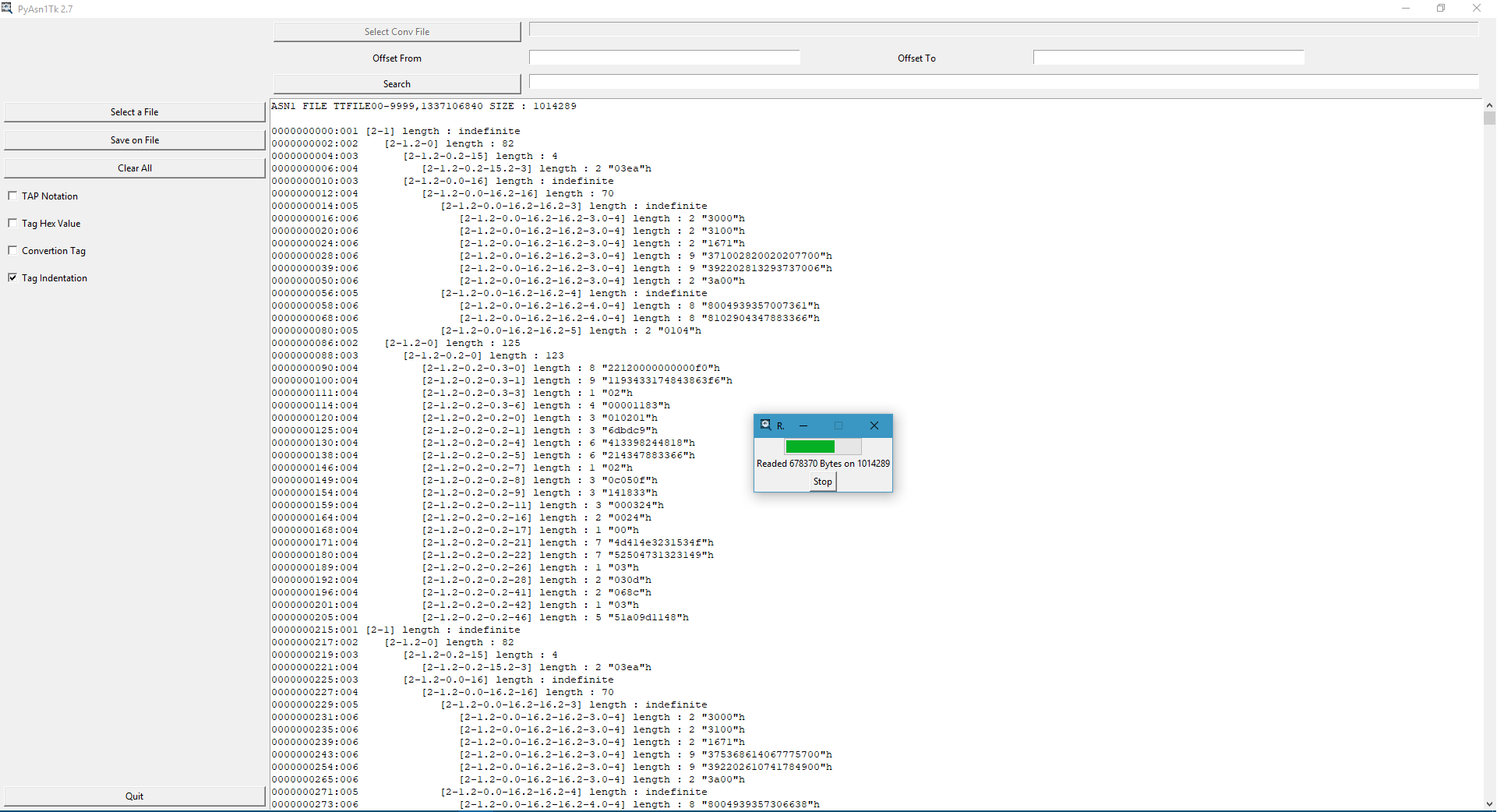Uncheck the Tag Indentation checkbox
This screenshot has width=1504, height=812.
[x=12, y=277]
